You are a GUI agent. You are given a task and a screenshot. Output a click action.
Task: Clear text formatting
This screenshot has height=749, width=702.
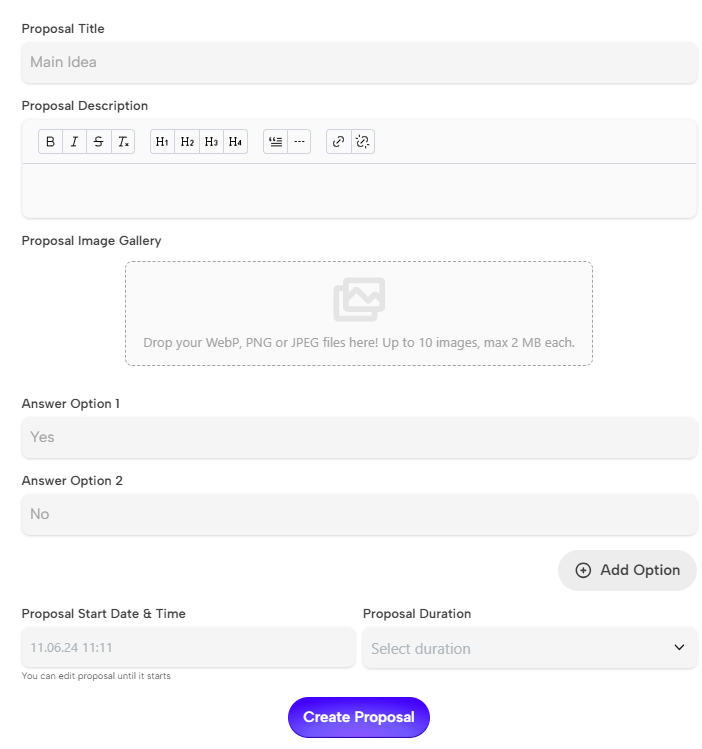coord(122,142)
